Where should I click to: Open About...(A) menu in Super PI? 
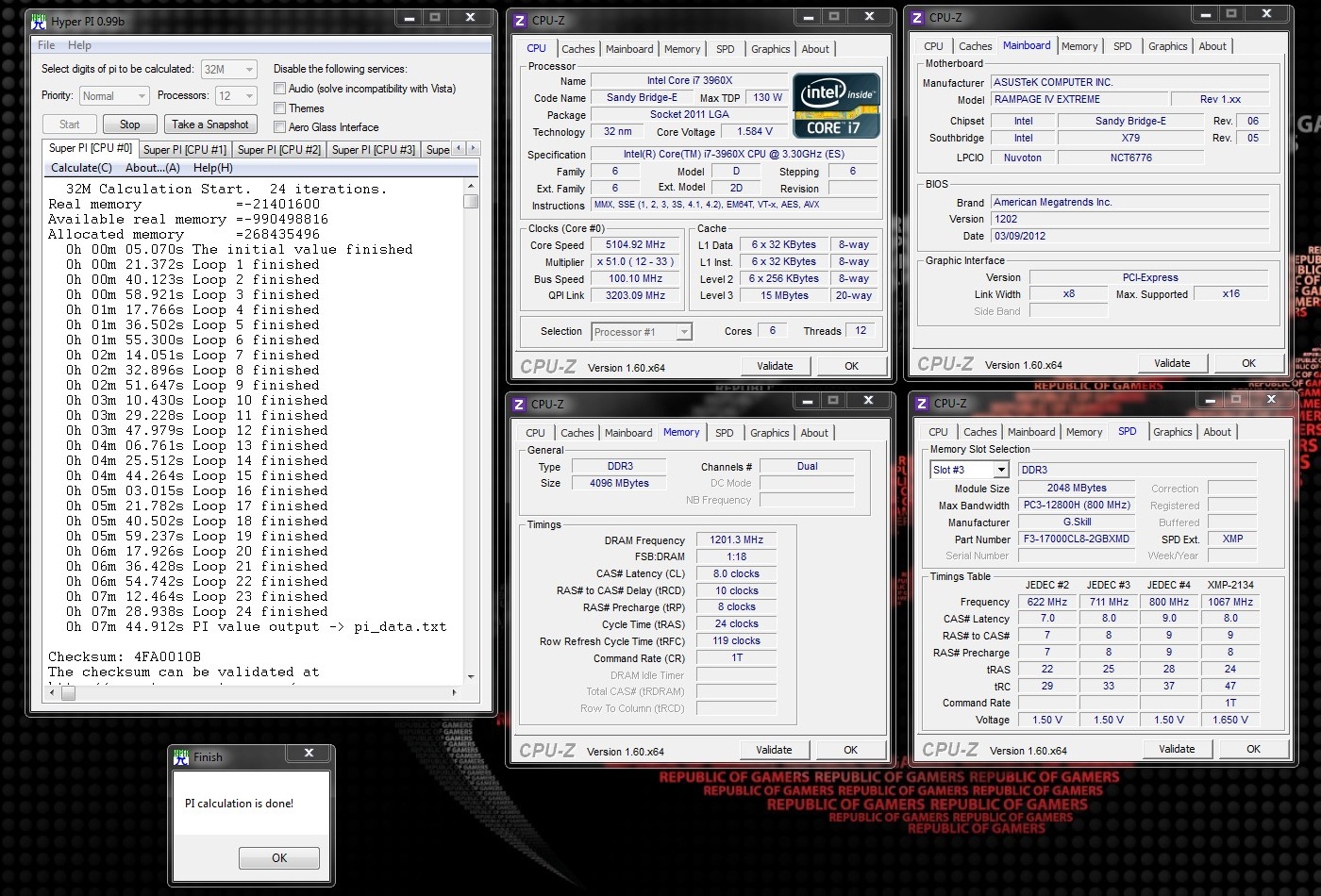[x=153, y=168]
